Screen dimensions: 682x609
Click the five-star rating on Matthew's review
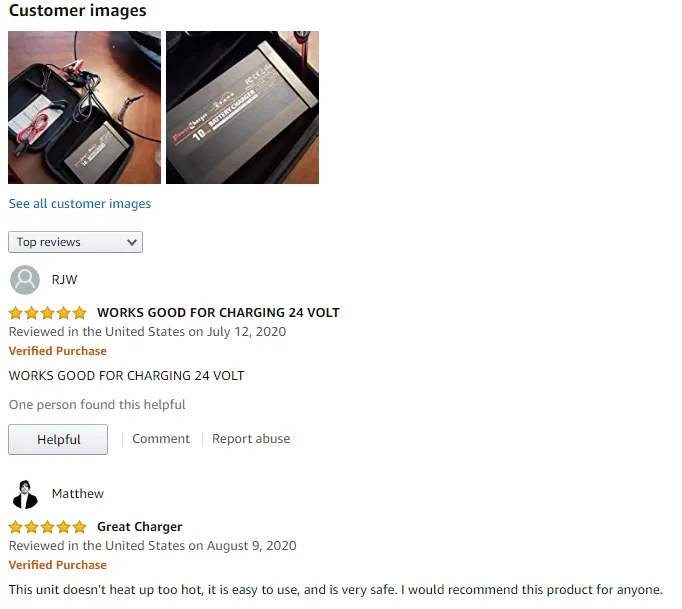47,527
